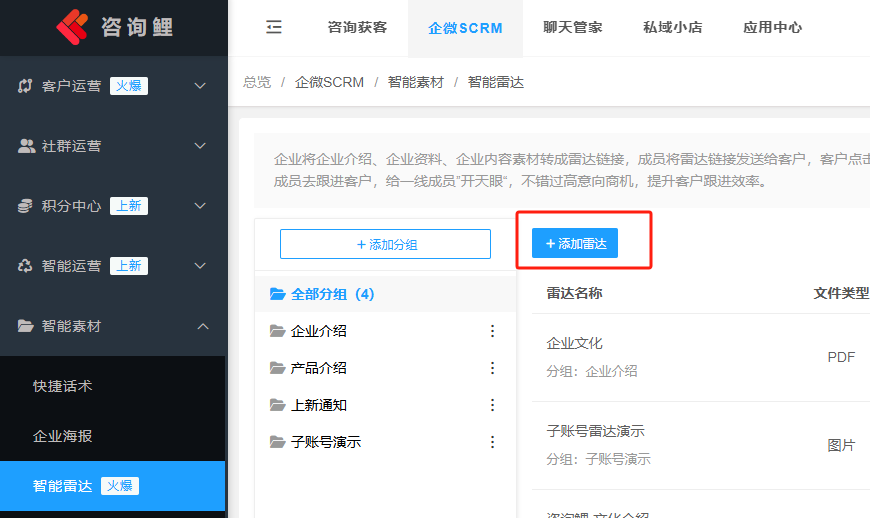Click the 社群运营 people icon
The image size is (870, 518).
pyautogui.click(x=26, y=146)
